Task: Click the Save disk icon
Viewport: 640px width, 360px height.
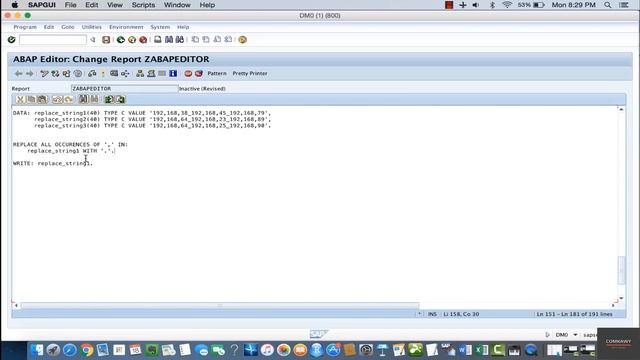Action: point(106,40)
